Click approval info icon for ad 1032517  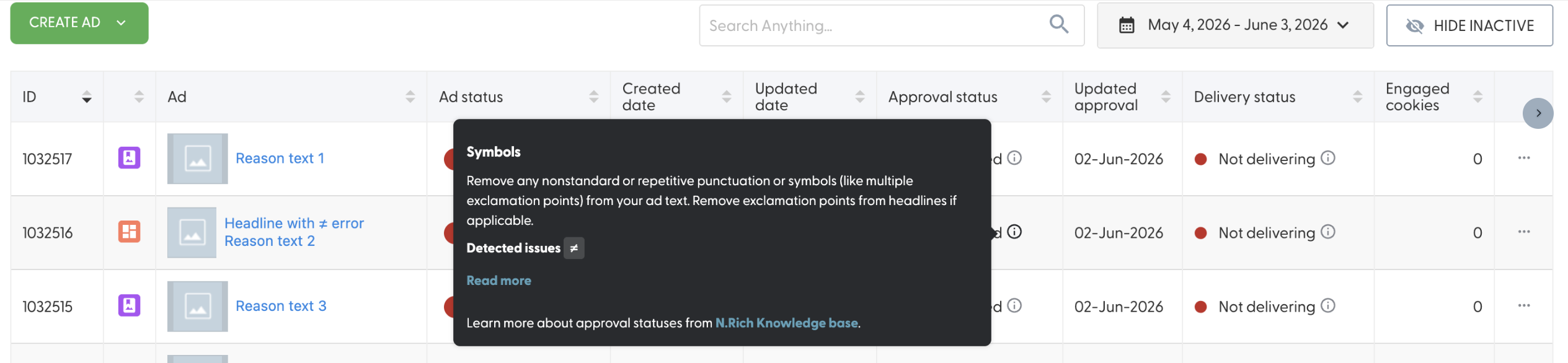pos(1014,158)
